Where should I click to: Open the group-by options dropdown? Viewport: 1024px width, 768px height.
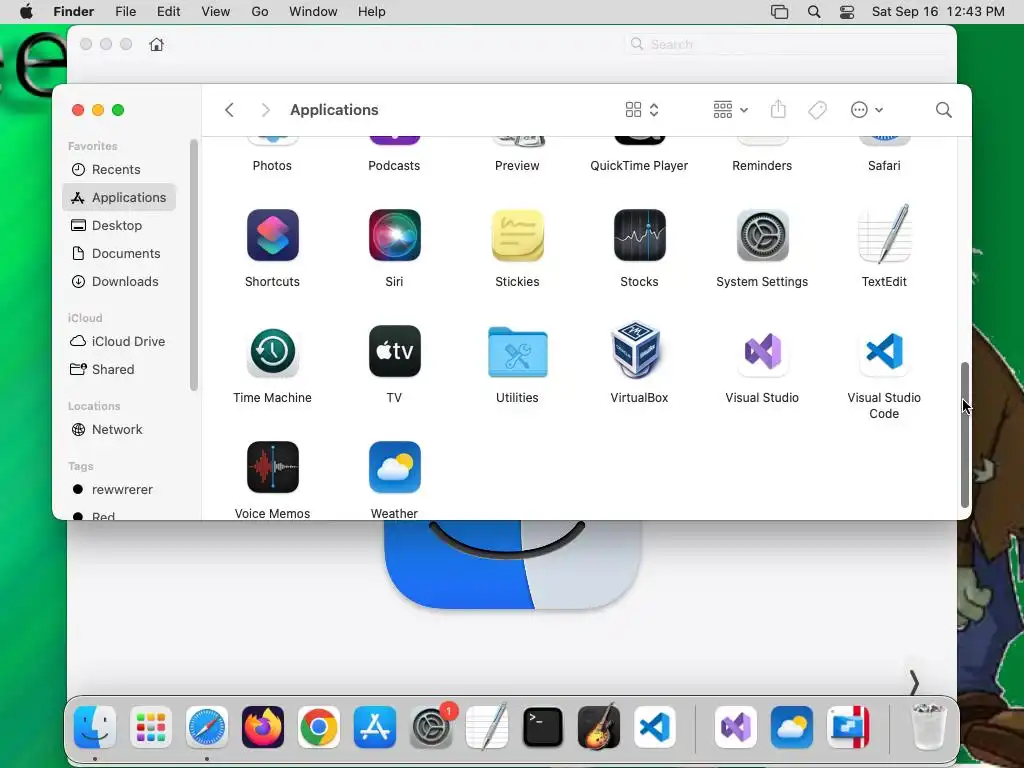(x=731, y=110)
